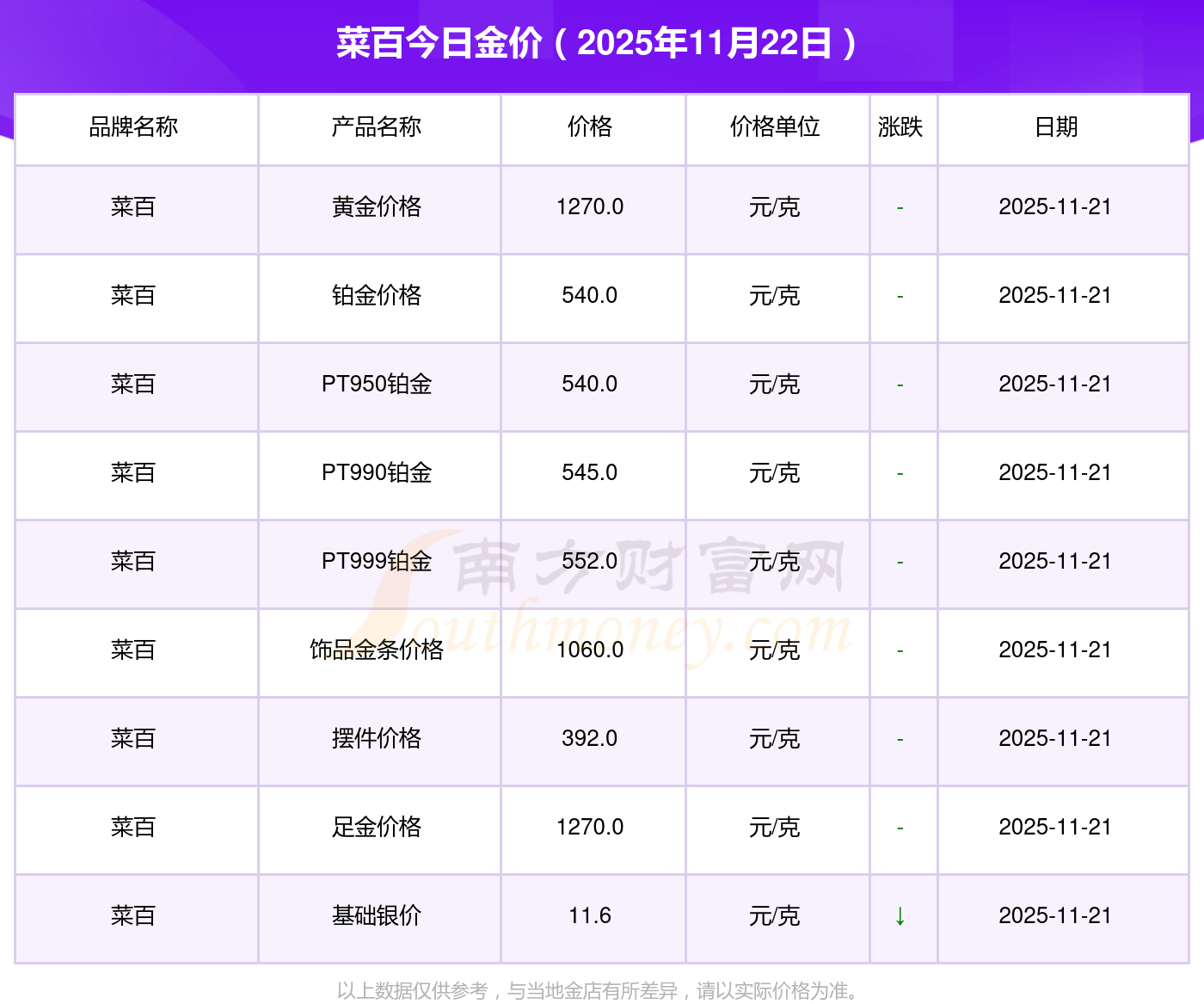Select the 品牌名称 column header
This screenshot has height=1004, width=1204.
[x=133, y=127]
